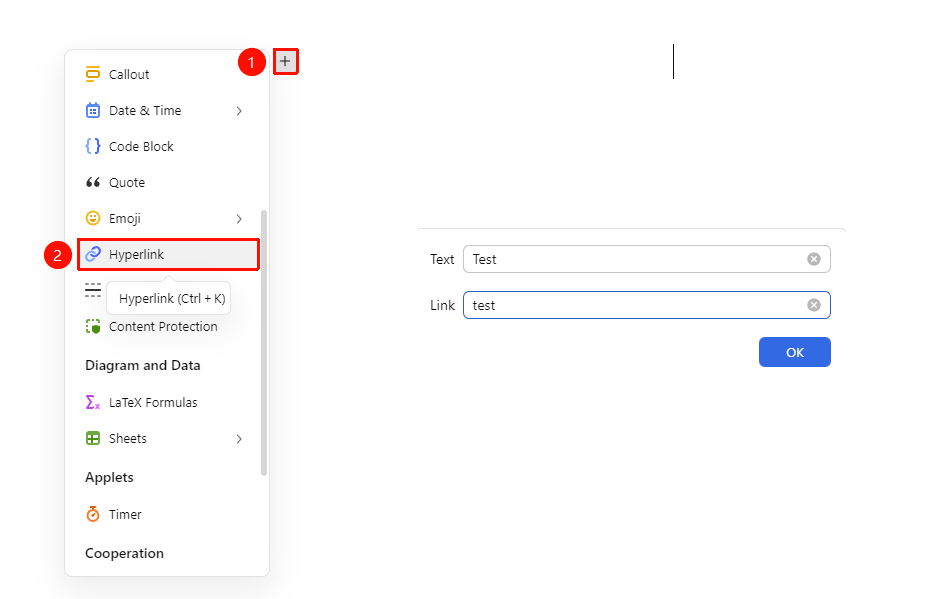Click the Hyperlink chain icon
This screenshot has width=930, height=599.
coord(93,254)
